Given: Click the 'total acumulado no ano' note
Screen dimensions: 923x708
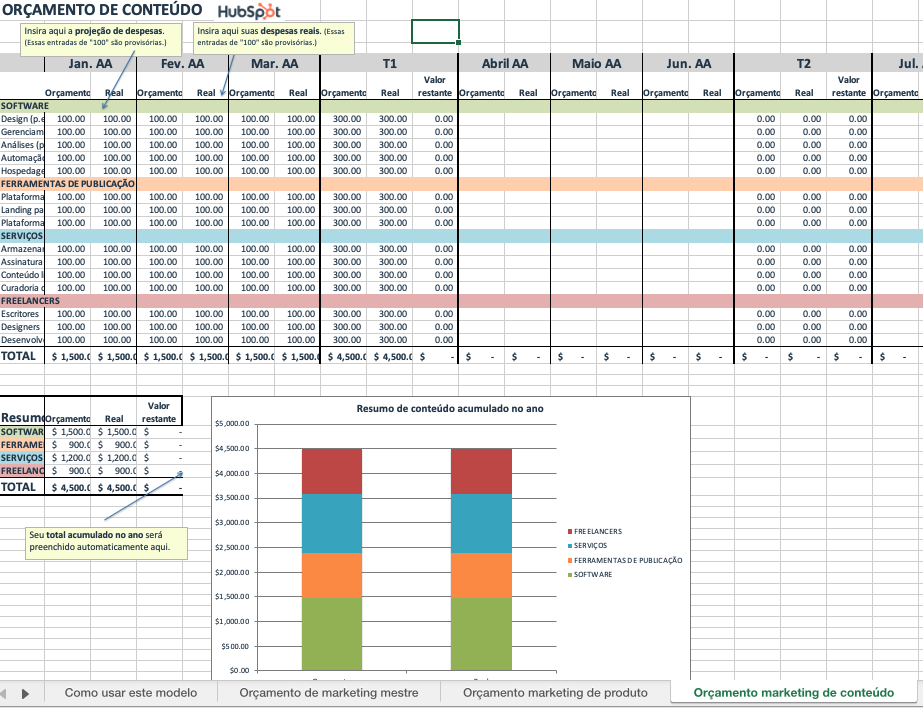Looking at the screenshot, I should point(106,541).
